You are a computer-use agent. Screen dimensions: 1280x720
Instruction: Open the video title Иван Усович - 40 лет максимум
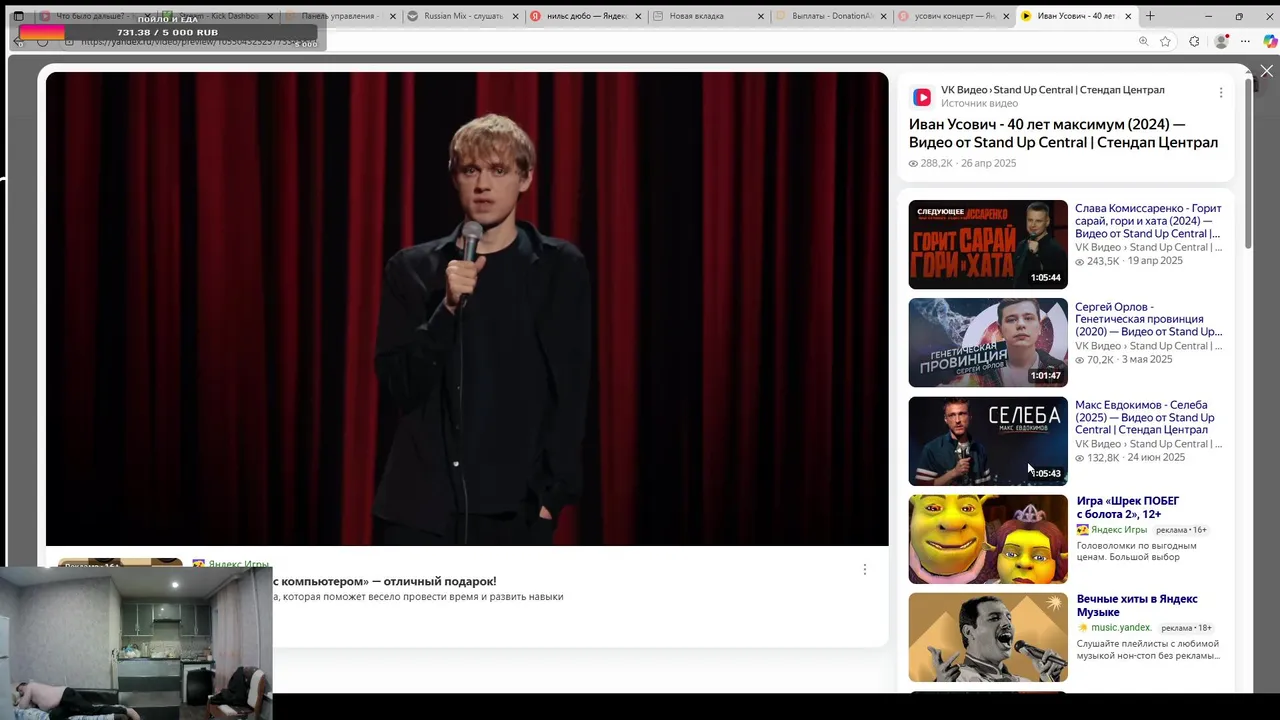pos(1063,133)
